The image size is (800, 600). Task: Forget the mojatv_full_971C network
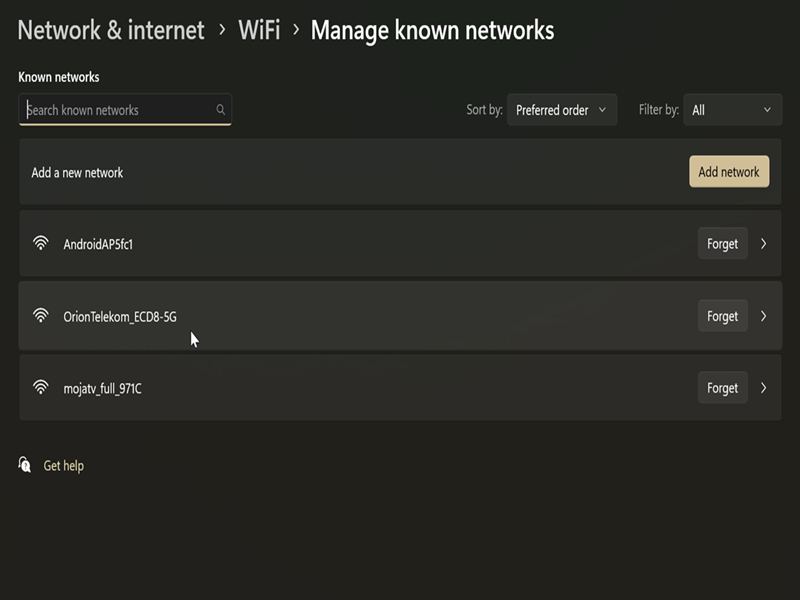pos(722,388)
